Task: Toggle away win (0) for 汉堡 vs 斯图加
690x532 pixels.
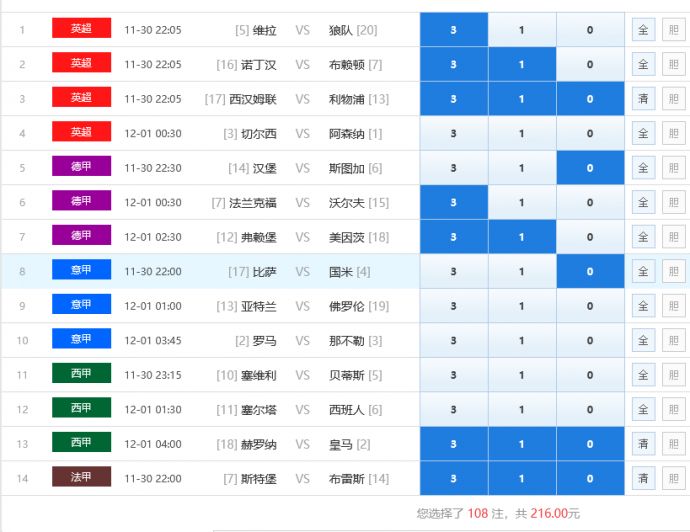Action: pyautogui.click(x=589, y=168)
